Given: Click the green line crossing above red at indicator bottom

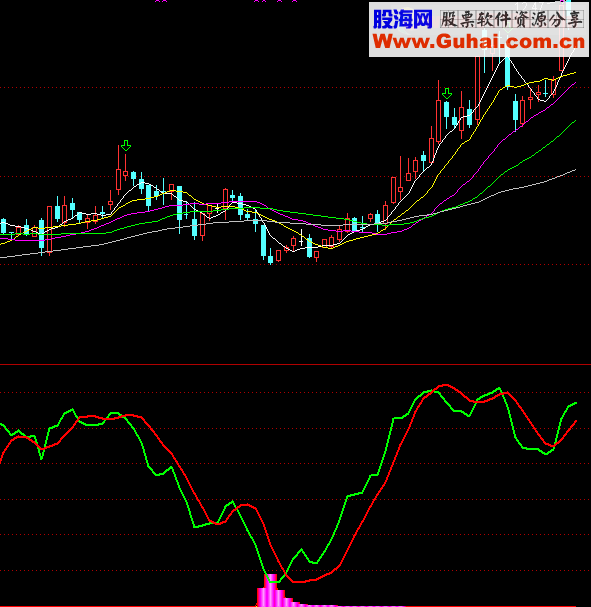Looking at the screenshot, I should (x=286, y=574).
